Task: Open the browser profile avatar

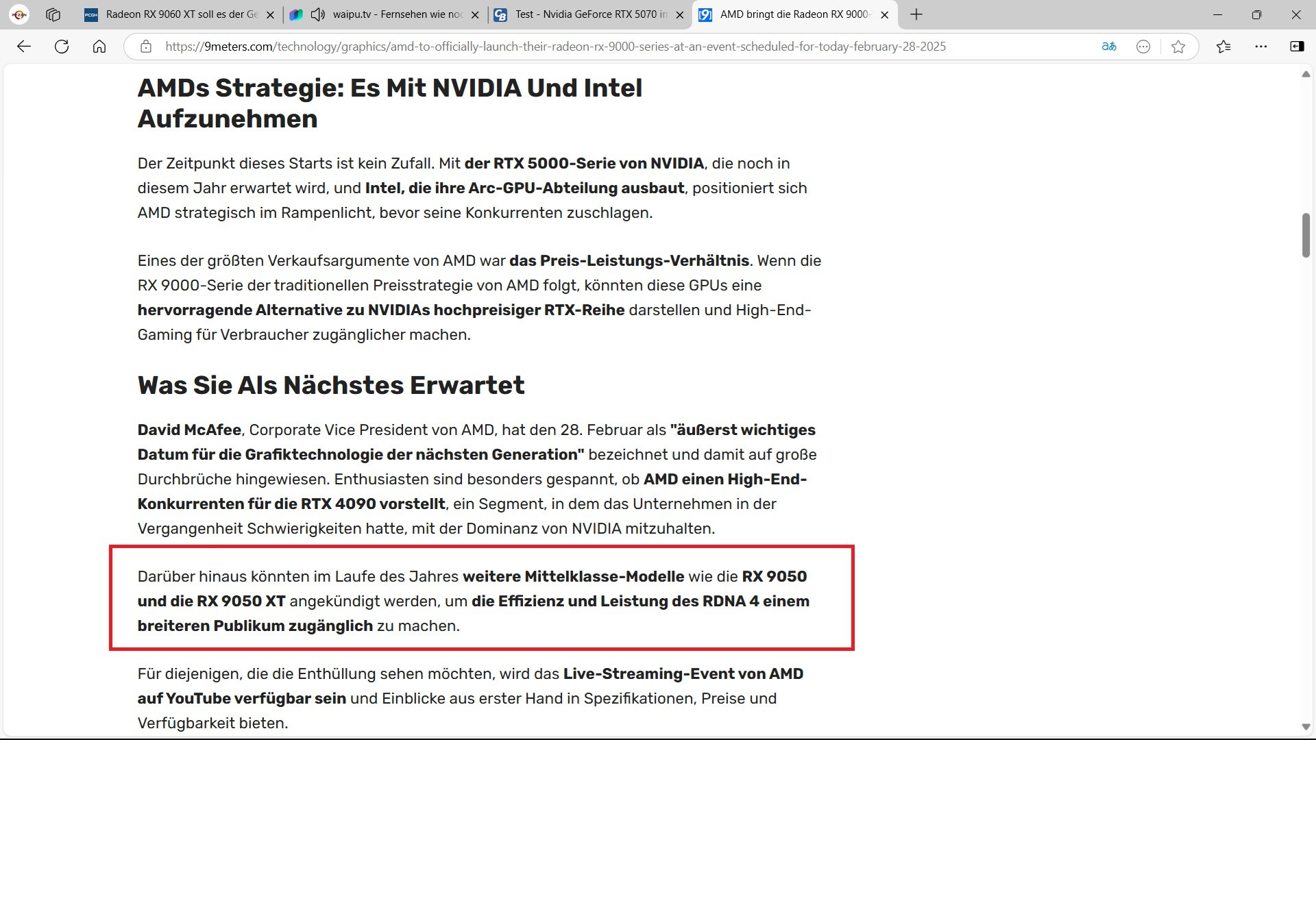Action: (x=19, y=14)
